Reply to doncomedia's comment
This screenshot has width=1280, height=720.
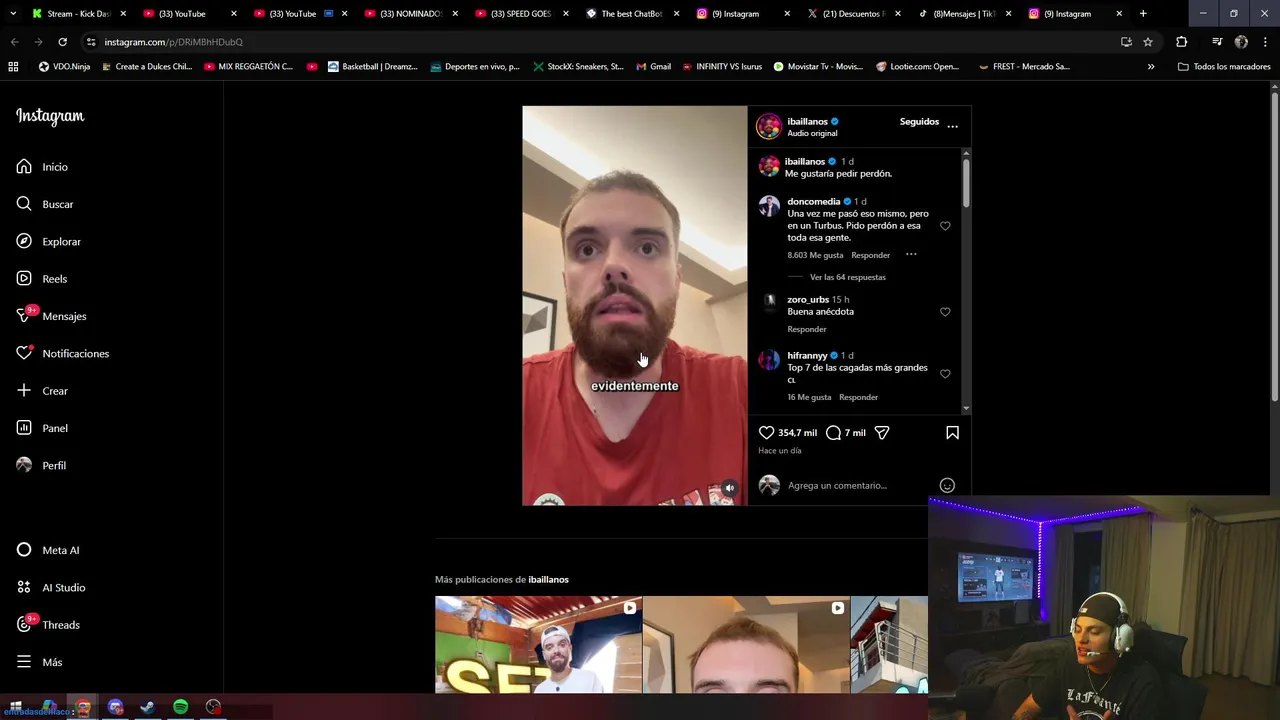(x=870, y=255)
